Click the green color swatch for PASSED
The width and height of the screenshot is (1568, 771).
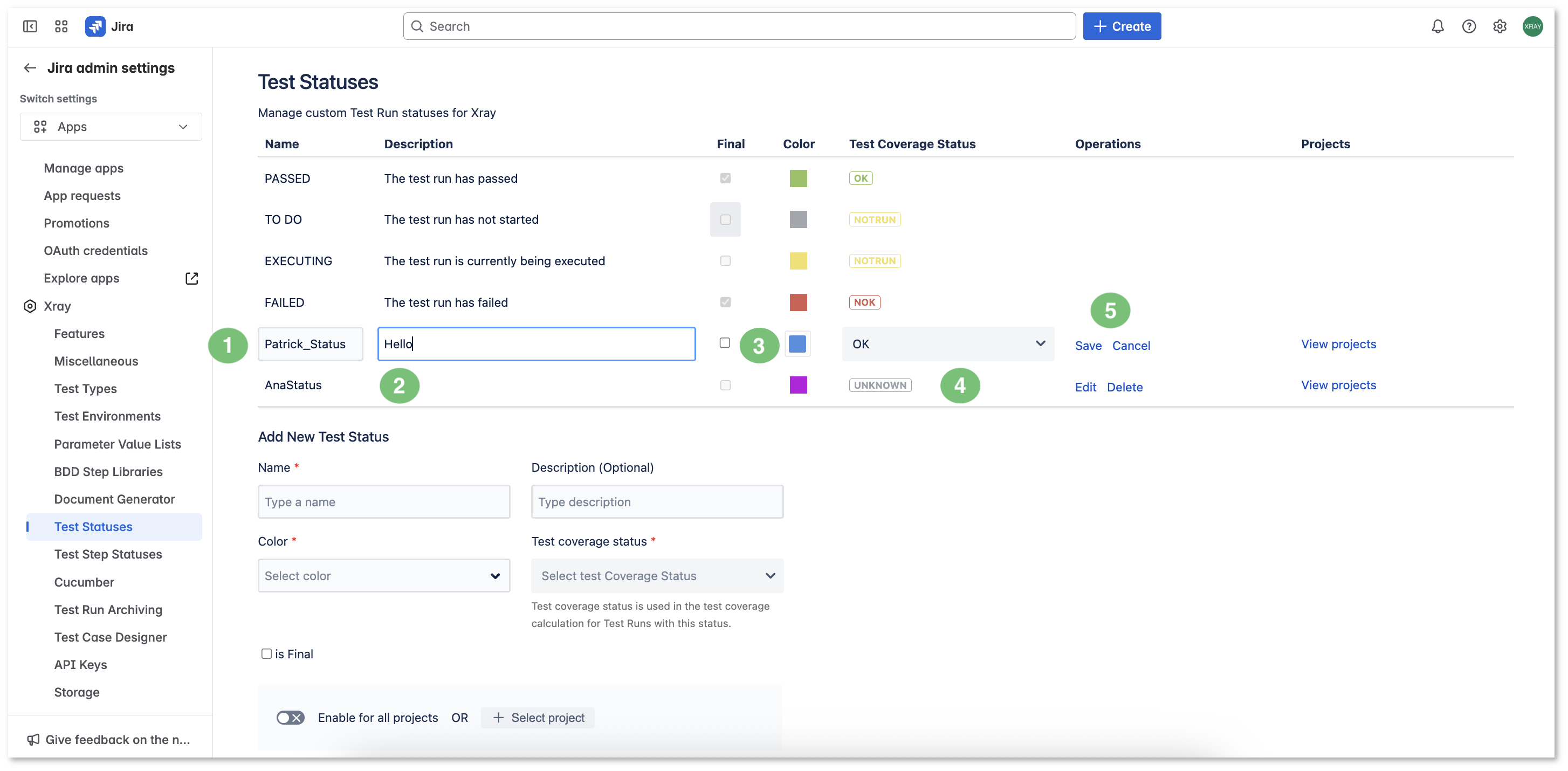tap(798, 178)
